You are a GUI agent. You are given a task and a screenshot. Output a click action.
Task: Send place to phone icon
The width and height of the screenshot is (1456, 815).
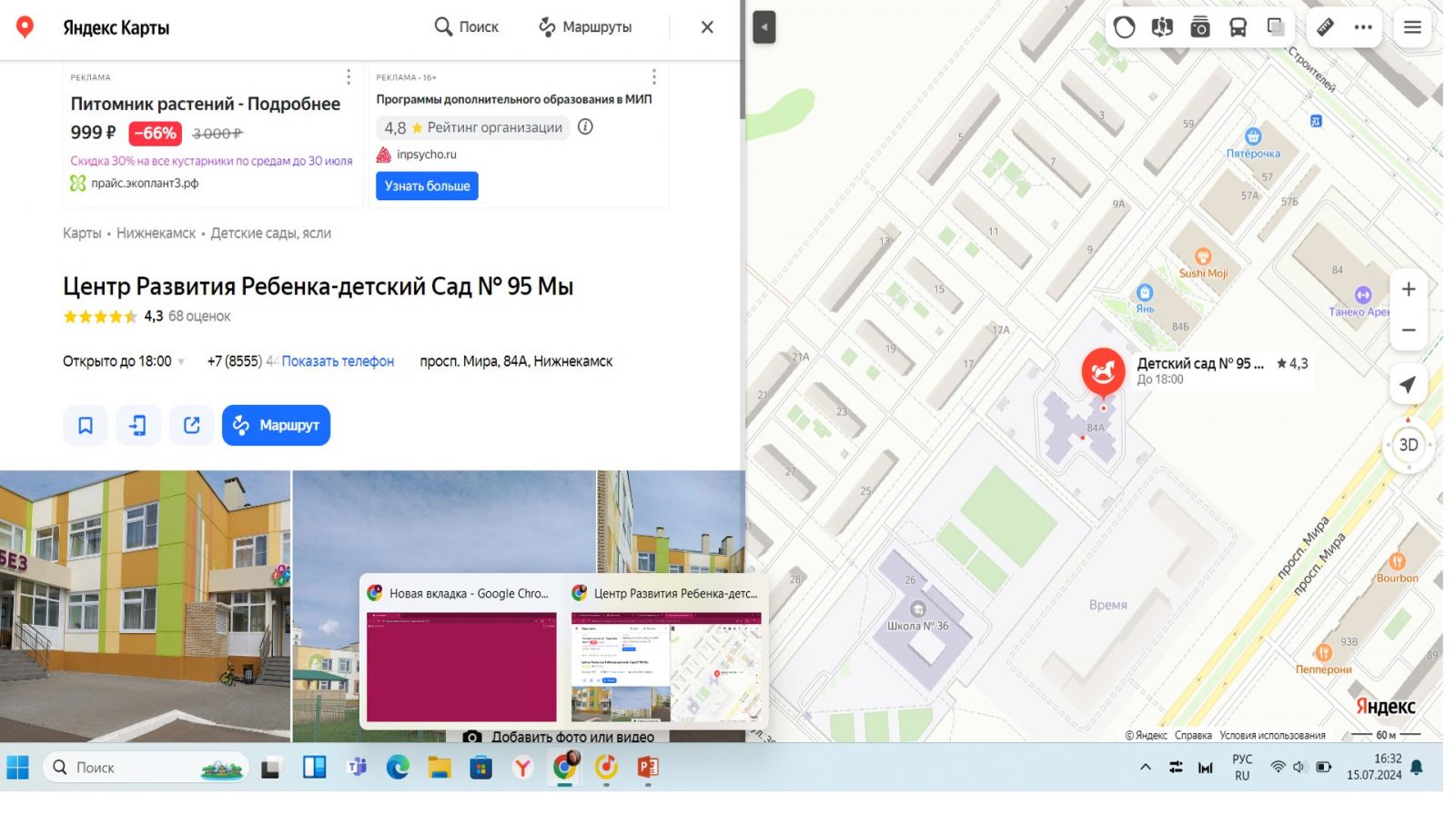tap(138, 426)
